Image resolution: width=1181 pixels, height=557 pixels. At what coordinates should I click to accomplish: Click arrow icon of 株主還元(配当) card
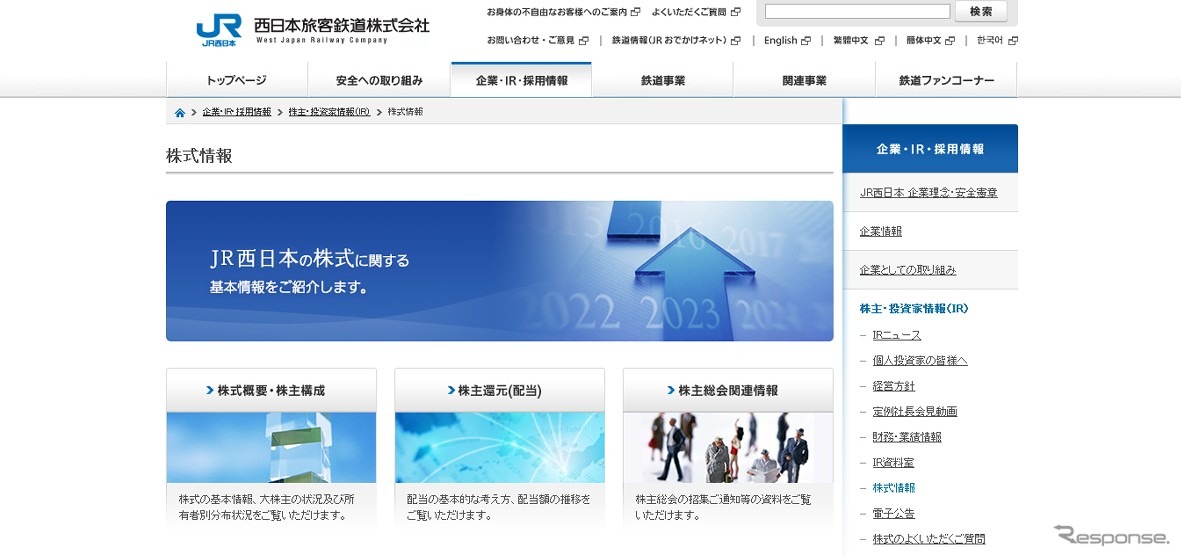pos(450,390)
